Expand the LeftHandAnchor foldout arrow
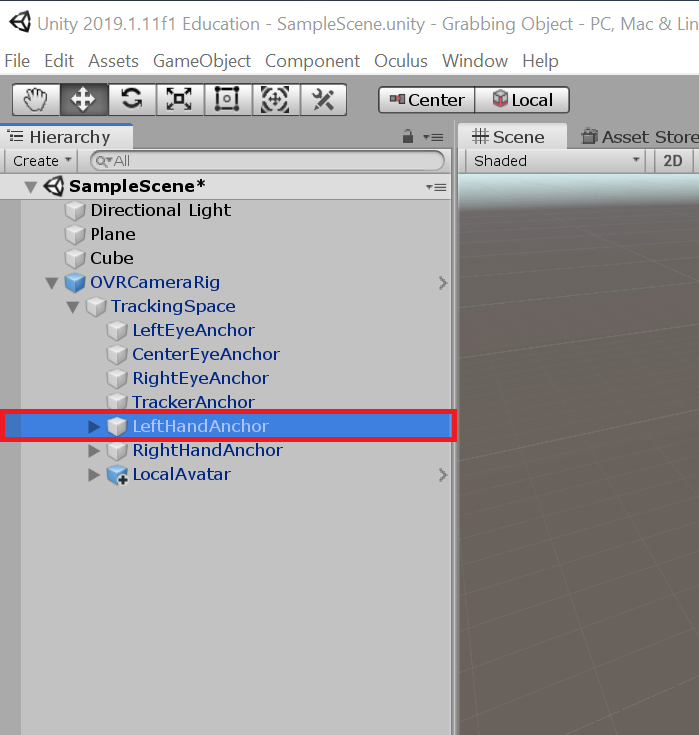 click(94, 426)
